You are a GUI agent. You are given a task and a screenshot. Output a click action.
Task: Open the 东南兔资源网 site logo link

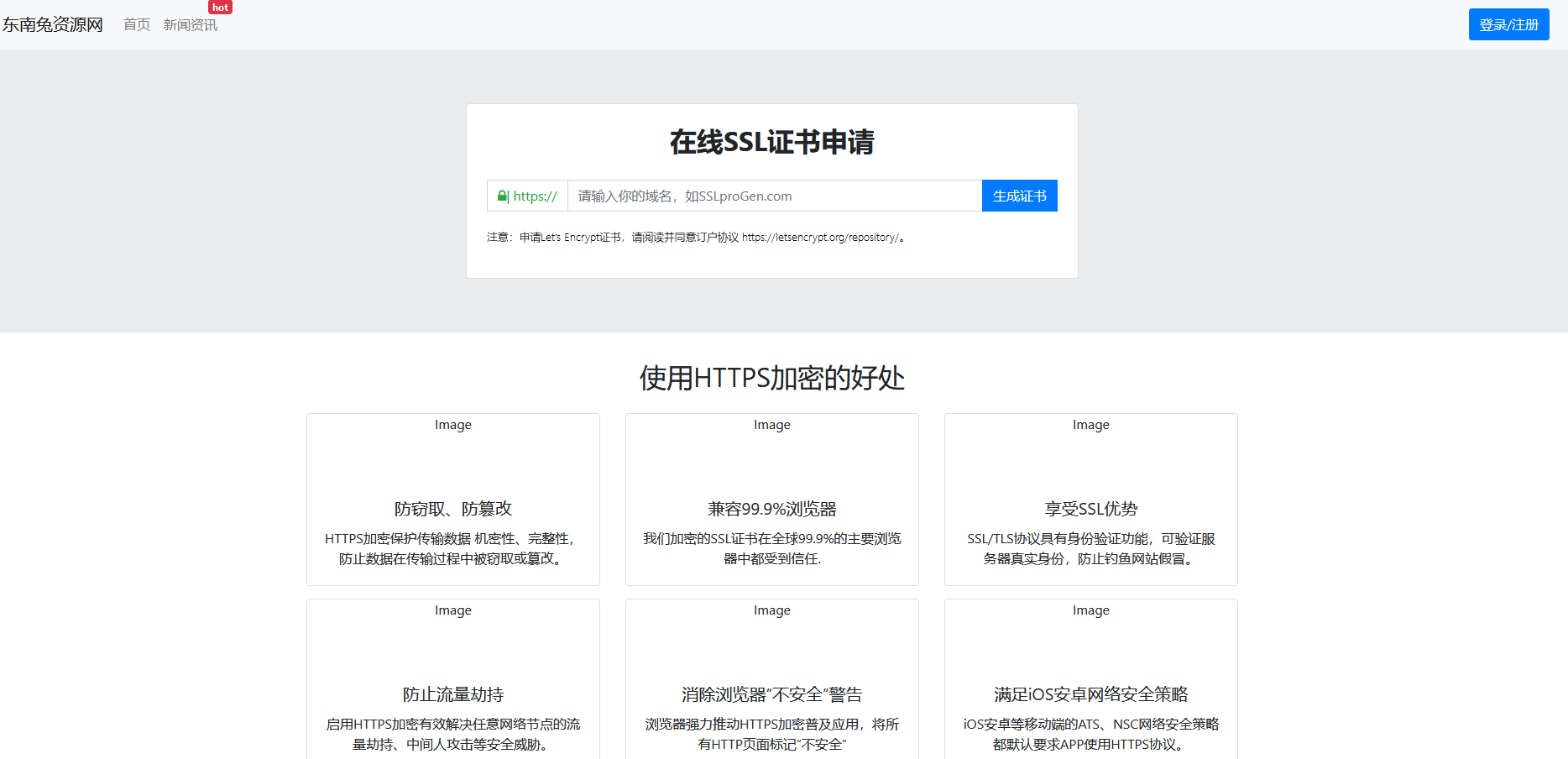(52, 25)
